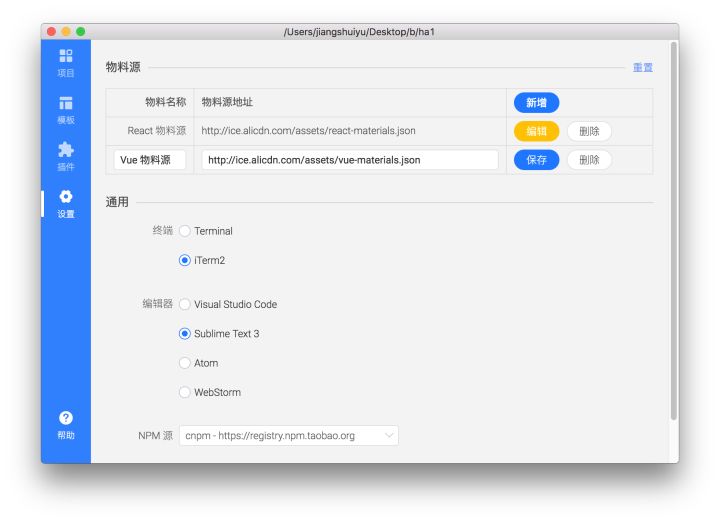This screenshot has width=720, height=522.
Task: Click the 物料源地址 column header
Action: pyautogui.click(x=227, y=102)
